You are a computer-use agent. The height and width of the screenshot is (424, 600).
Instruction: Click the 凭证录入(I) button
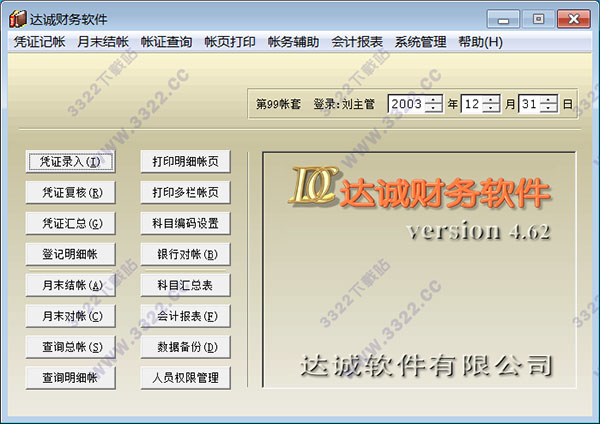pos(70,161)
